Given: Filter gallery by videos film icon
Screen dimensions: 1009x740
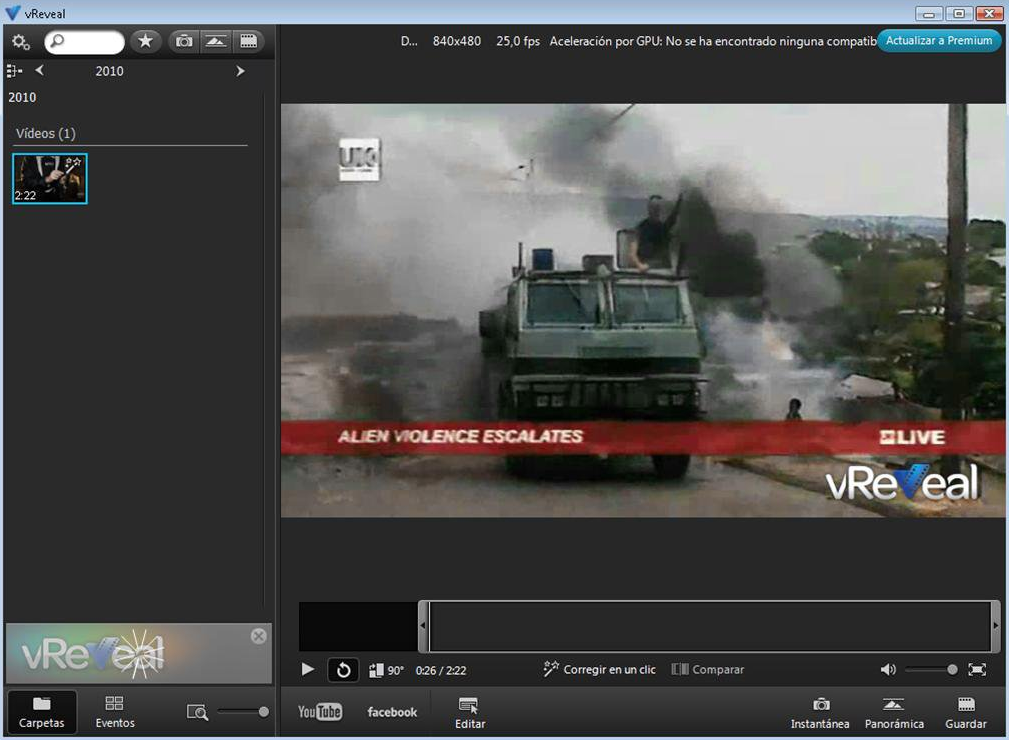Looking at the screenshot, I should 248,41.
